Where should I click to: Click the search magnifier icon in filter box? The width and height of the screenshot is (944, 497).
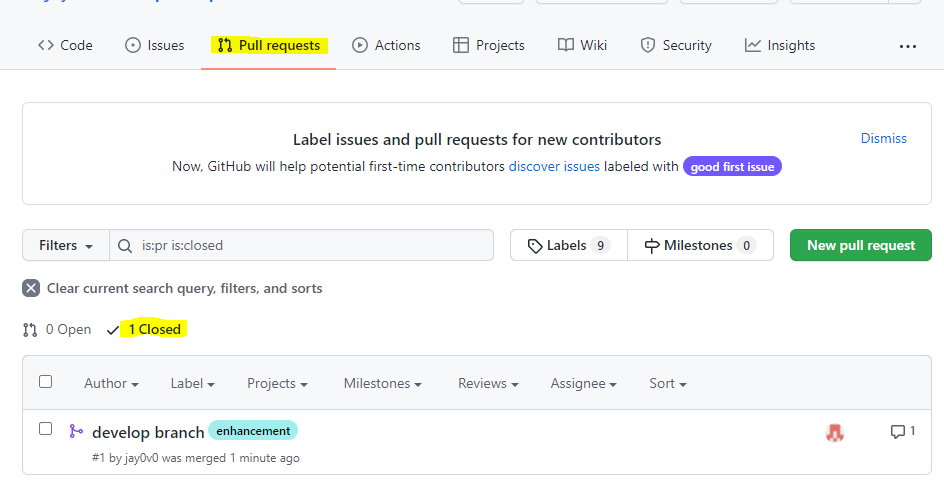coord(125,245)
